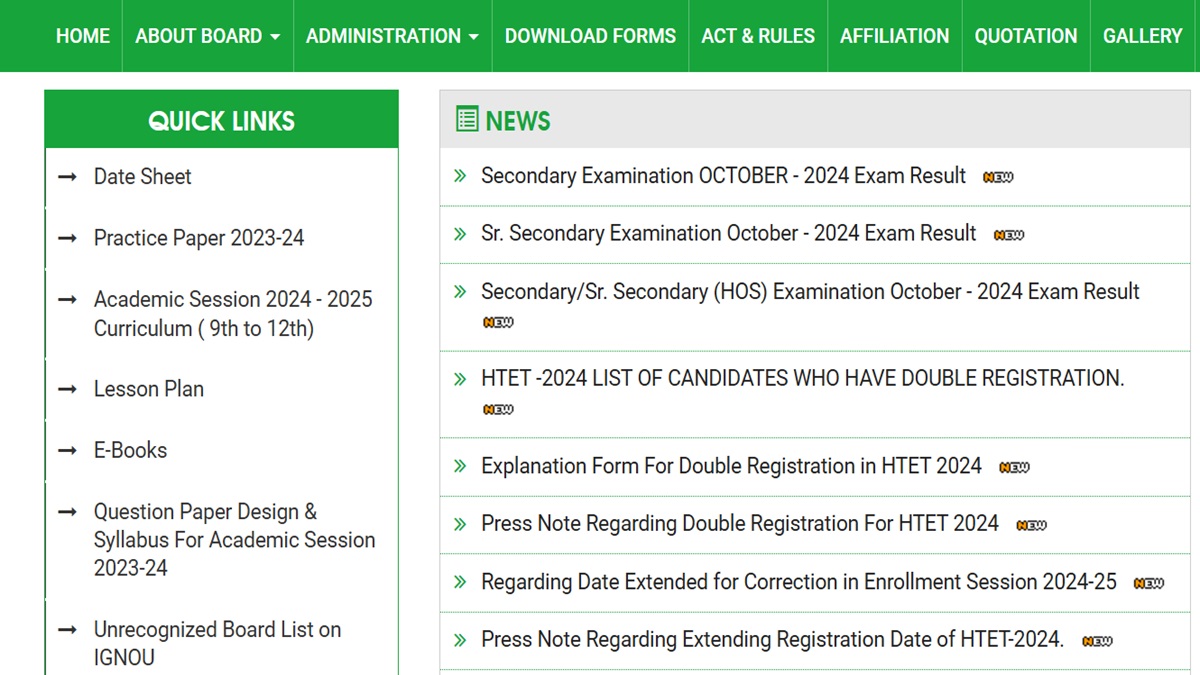Image resolution: width=1200 pixels, height=675 pixels.
Task: Click the NEWS section heading text
Action: [518, 121]
